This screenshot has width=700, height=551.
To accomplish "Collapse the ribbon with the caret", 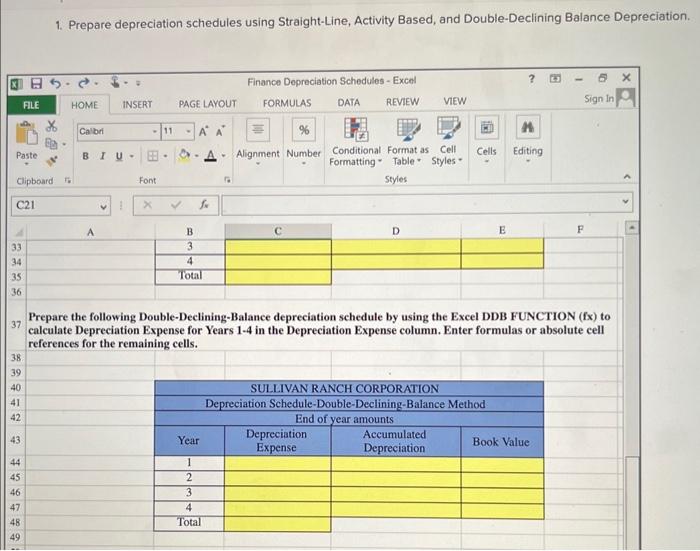I will tap(627, 177).
